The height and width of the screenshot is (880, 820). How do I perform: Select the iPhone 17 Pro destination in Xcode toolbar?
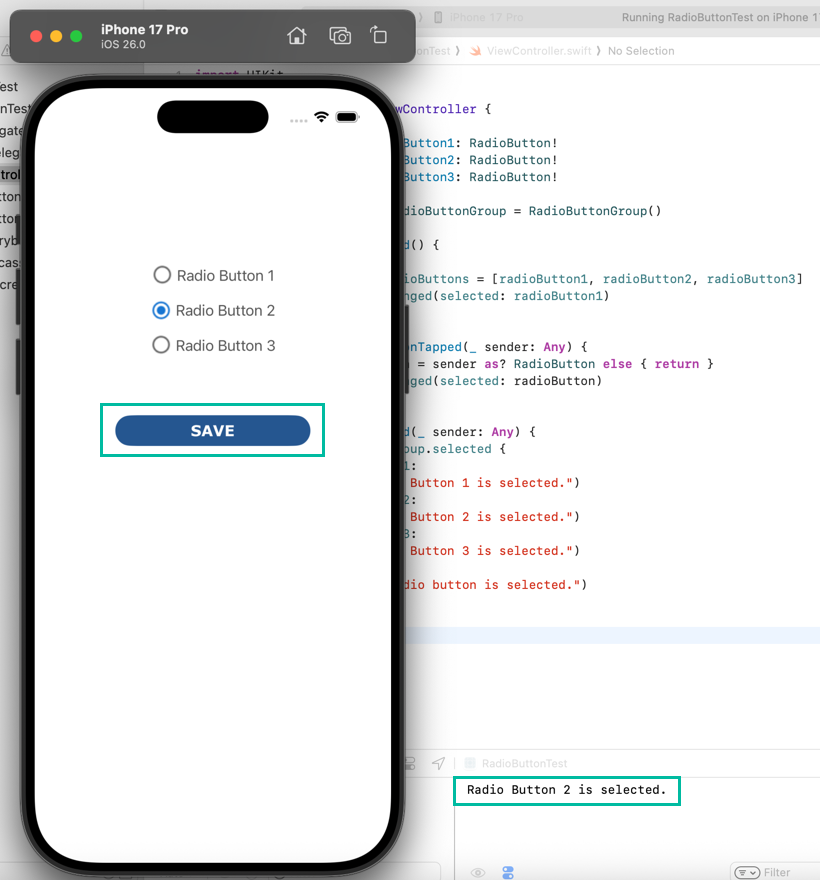pyautogui.click(x=485, y=18)
